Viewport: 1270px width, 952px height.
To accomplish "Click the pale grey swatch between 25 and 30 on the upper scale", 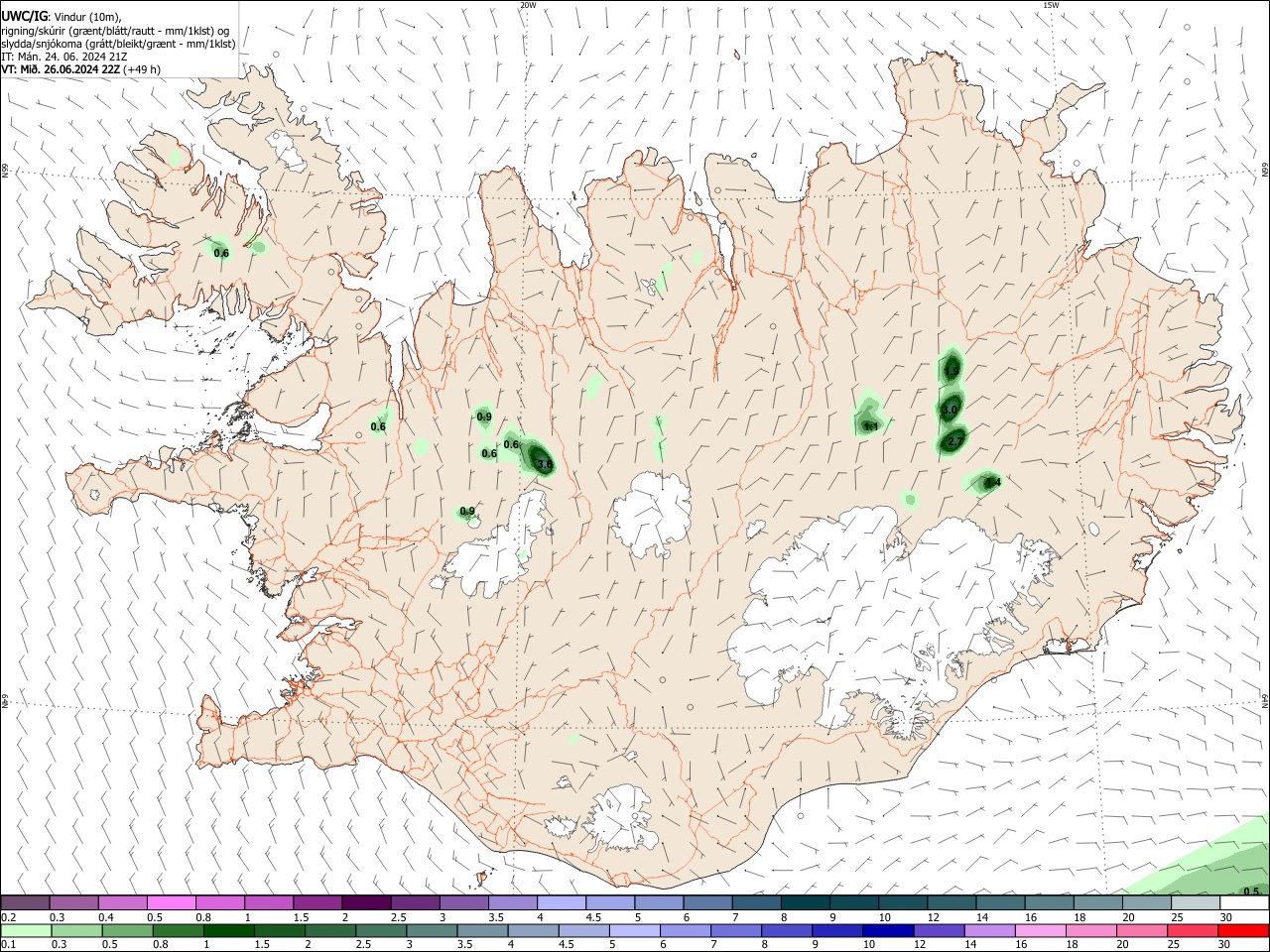I will pyautogui.click(x=1196, y=902).
